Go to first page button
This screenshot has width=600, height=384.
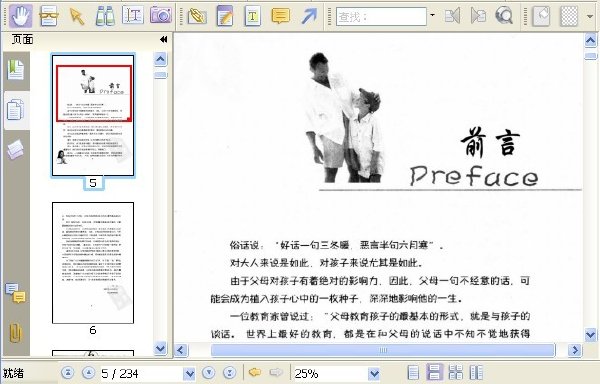pyautogui.click(x=68, y=373)
